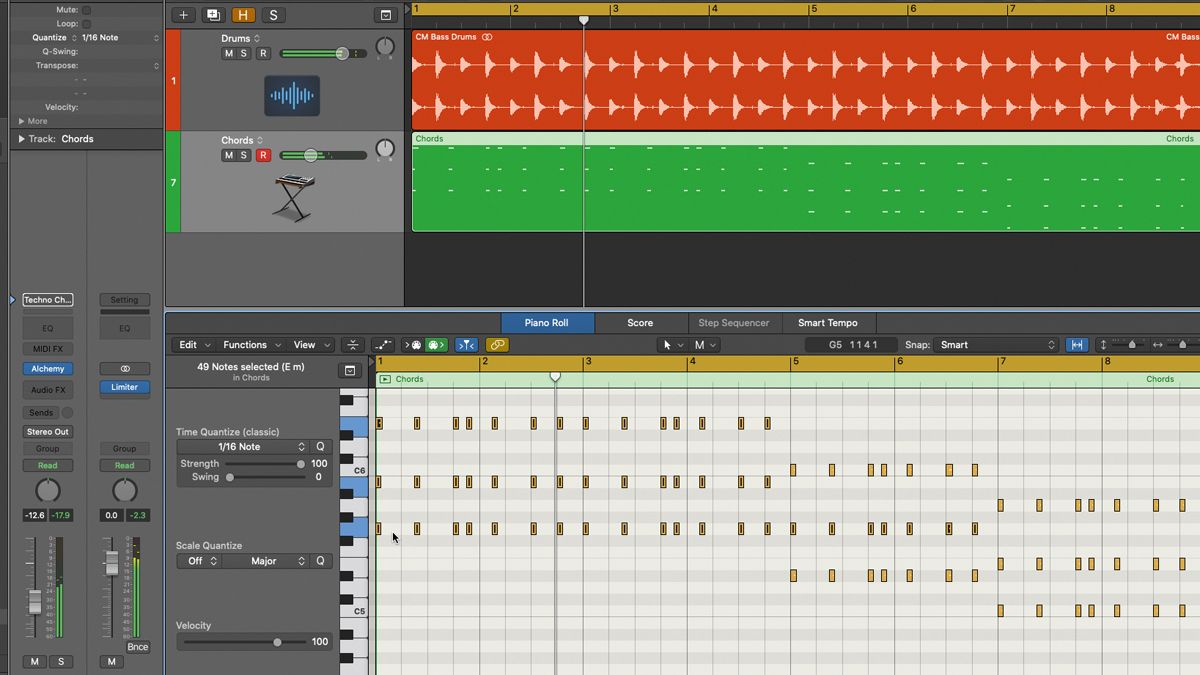The width and height of the screenshot is (1200, 675).
Task: Enable track Hide mode via the H icon
Action: pyautogui.click(x=243, y=15)
